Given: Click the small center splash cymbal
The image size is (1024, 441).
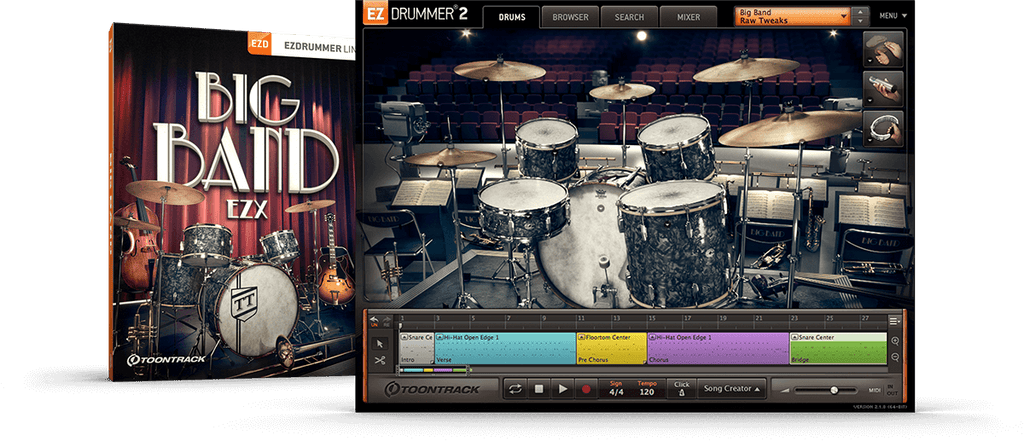Looking at the screenshot, I should [x=622, y=91].
